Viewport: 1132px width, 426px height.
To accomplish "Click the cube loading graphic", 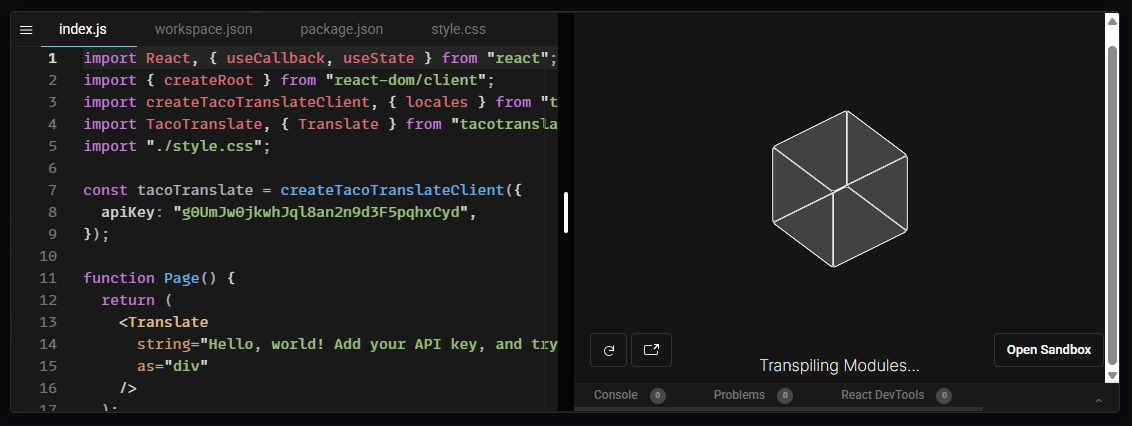I will click(x=840, y=189).
